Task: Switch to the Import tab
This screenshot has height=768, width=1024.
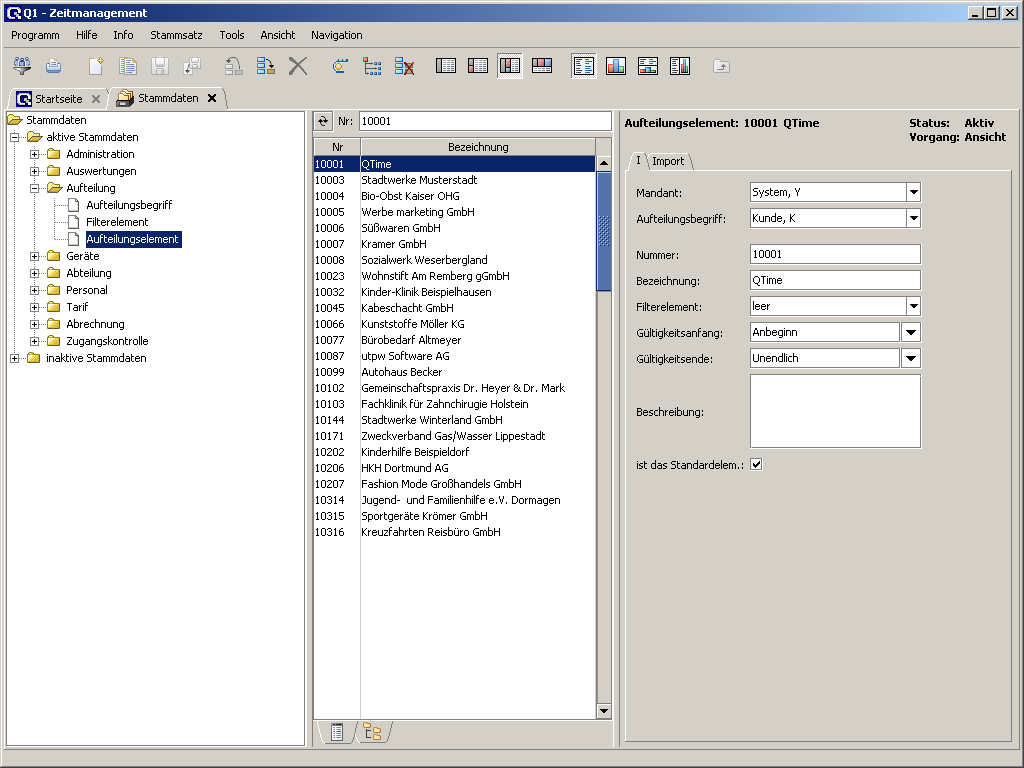Action: pos(668,161)
